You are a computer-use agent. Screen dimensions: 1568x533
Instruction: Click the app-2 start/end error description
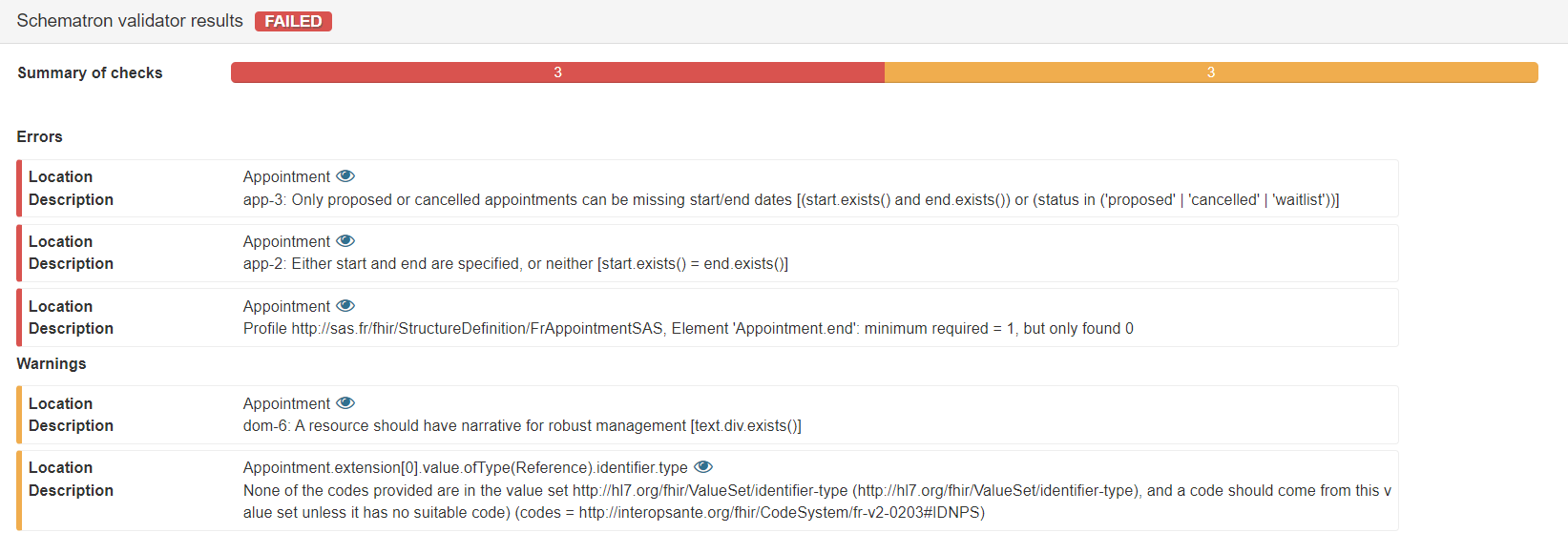pos(515,264)
